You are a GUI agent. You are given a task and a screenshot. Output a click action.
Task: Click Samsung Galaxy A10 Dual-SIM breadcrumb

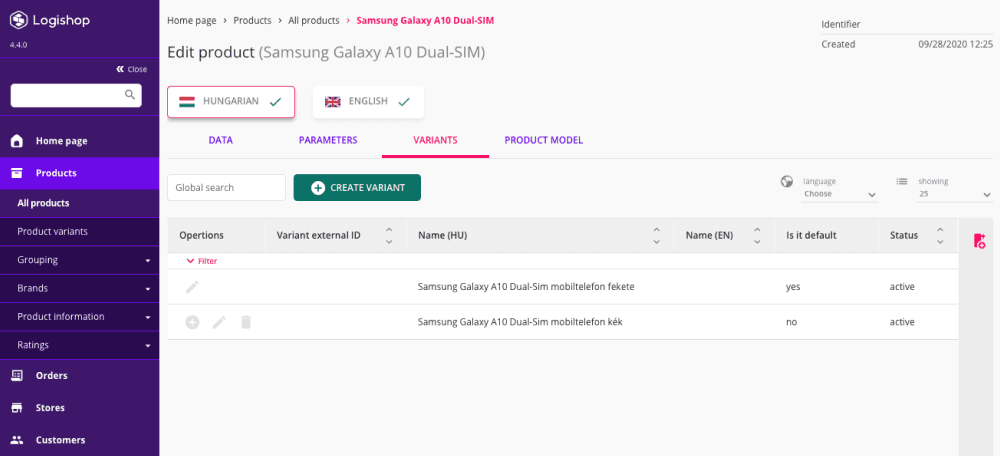point(425,20)
